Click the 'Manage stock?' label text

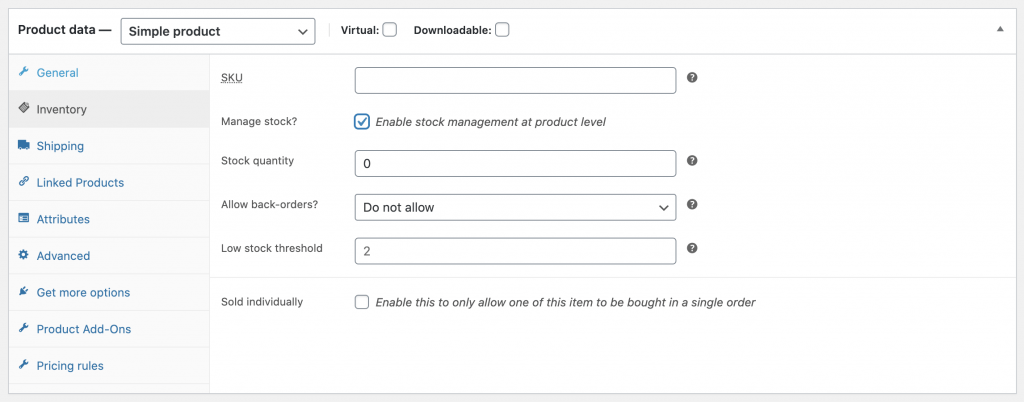pyautogui.click(x=259, y=121)
